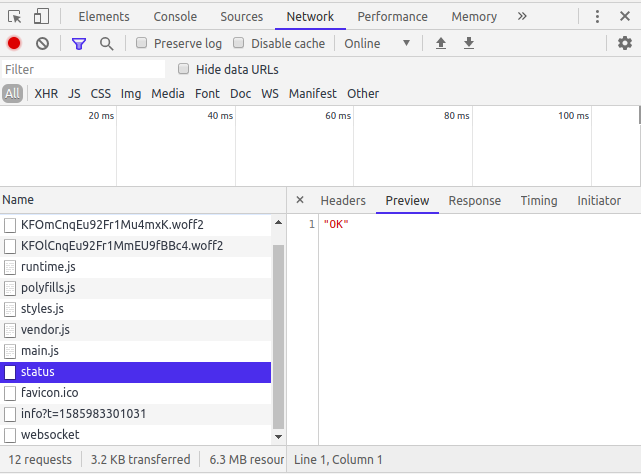Close the DevTools panel
This screenshot has height=474, width=641.
[x=625, y=16]
